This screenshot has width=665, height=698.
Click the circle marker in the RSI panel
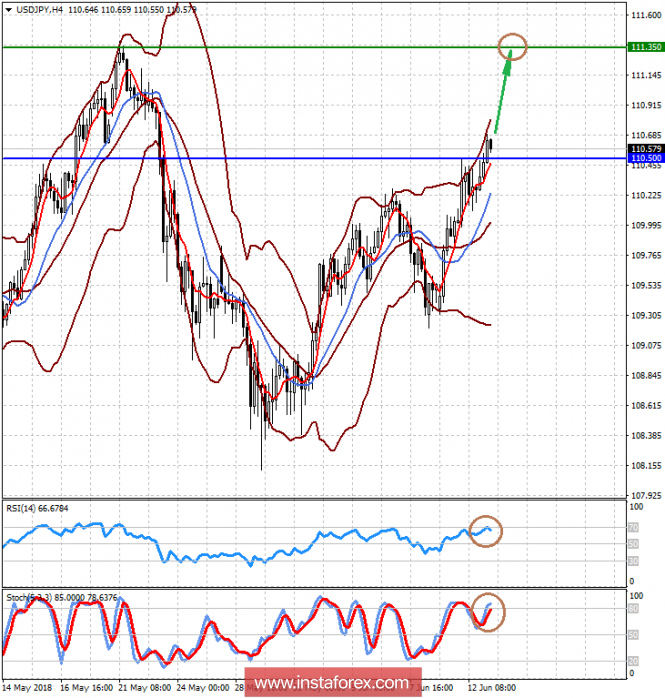click(x=487, y=531)
